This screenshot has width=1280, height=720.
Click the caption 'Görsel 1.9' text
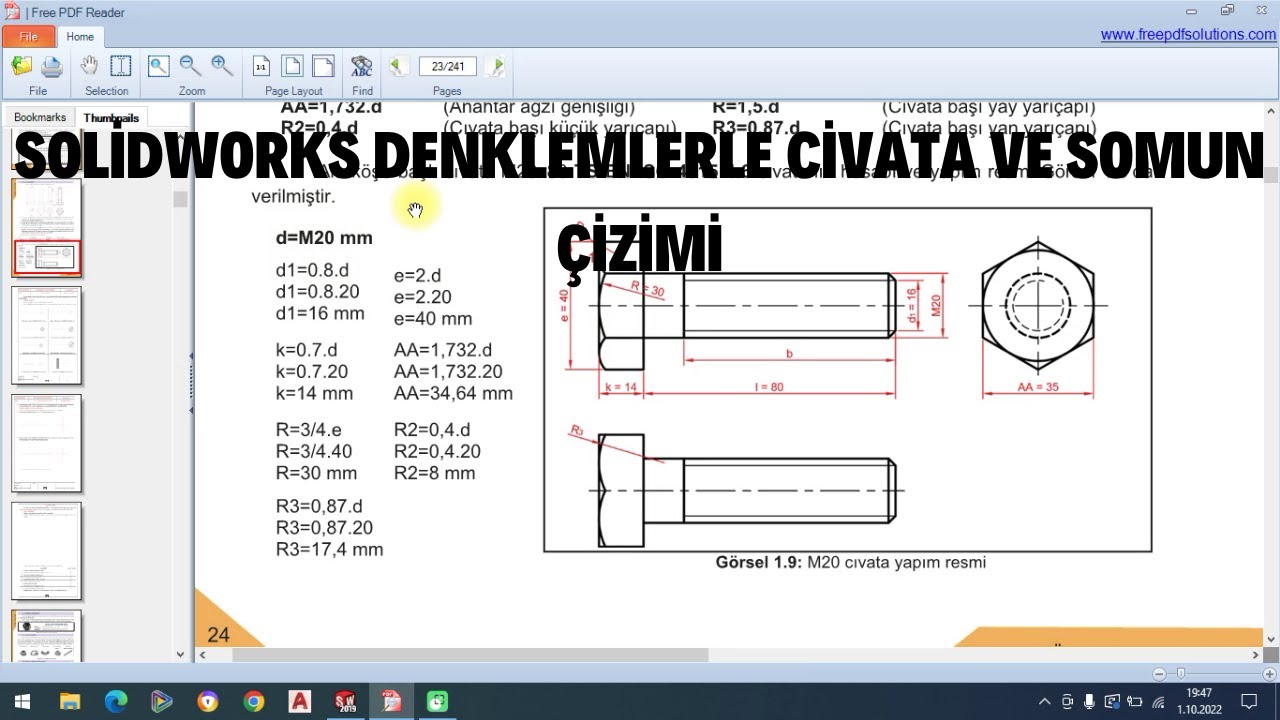[x=759, y=562]
